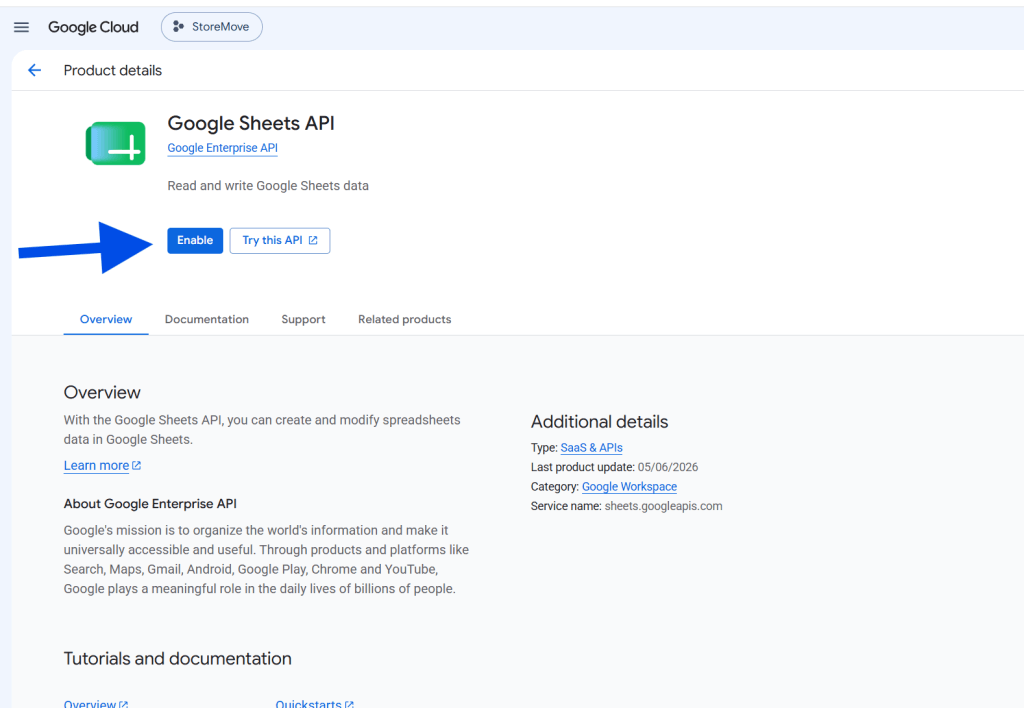The image size is (1024, 708).
Task: Open the Google Workspace category link
Action: (x=630, y=487)
